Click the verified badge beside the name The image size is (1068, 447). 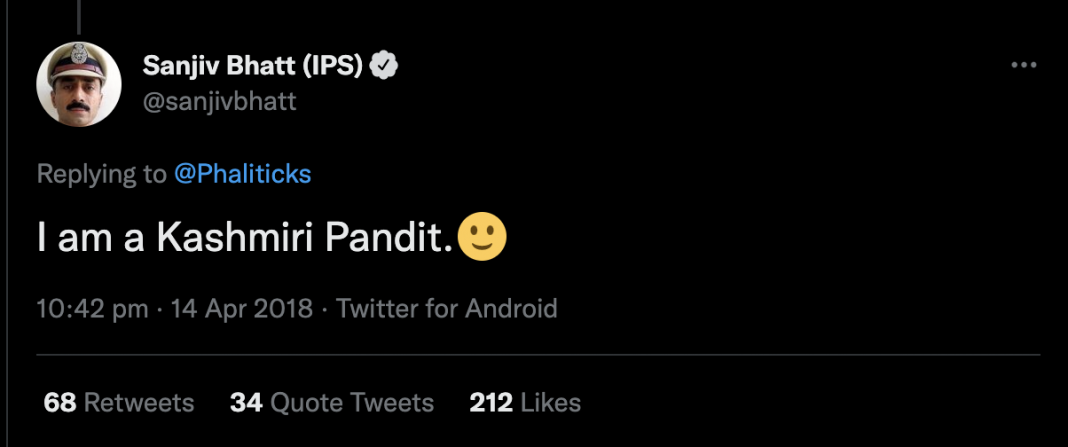pyautogui.click(x=385, y=66)
